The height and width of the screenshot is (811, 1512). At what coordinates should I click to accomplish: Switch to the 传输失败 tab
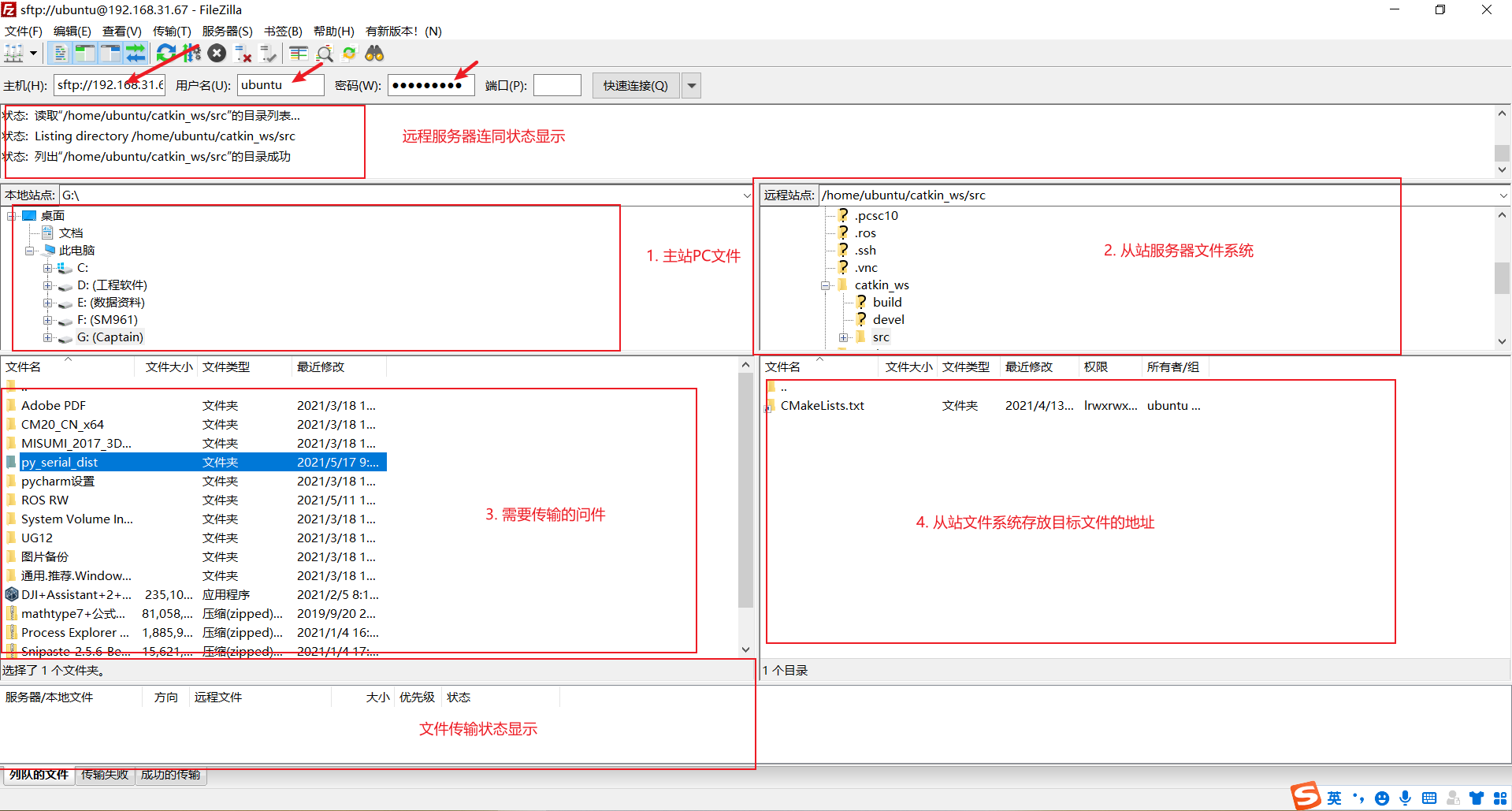click(x=105, y=776)
